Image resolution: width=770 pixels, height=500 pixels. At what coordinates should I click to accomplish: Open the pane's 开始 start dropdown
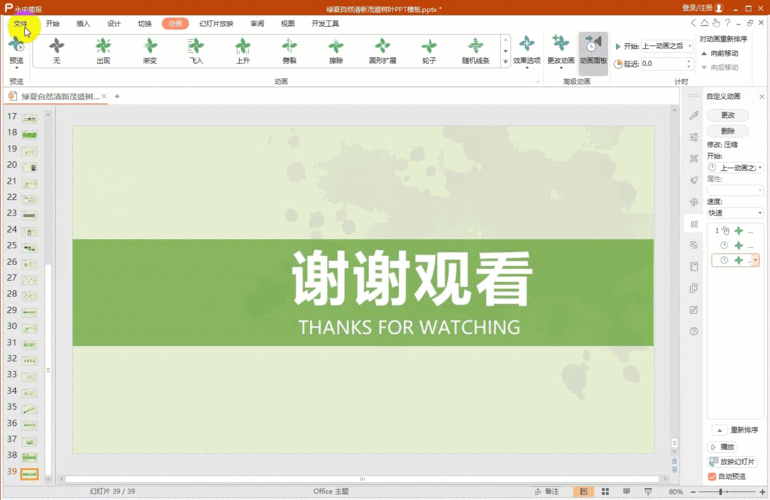[735, 167]
